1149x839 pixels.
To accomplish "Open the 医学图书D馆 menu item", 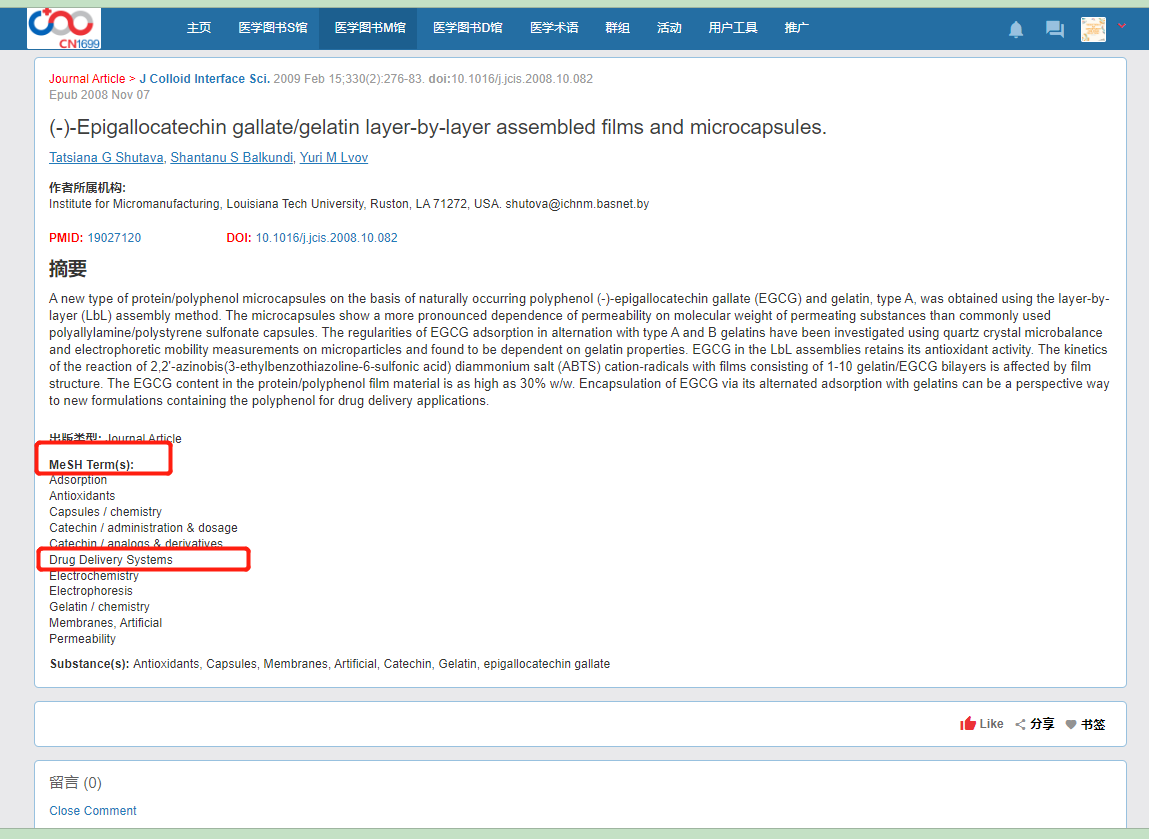I will tap(467, 28).
